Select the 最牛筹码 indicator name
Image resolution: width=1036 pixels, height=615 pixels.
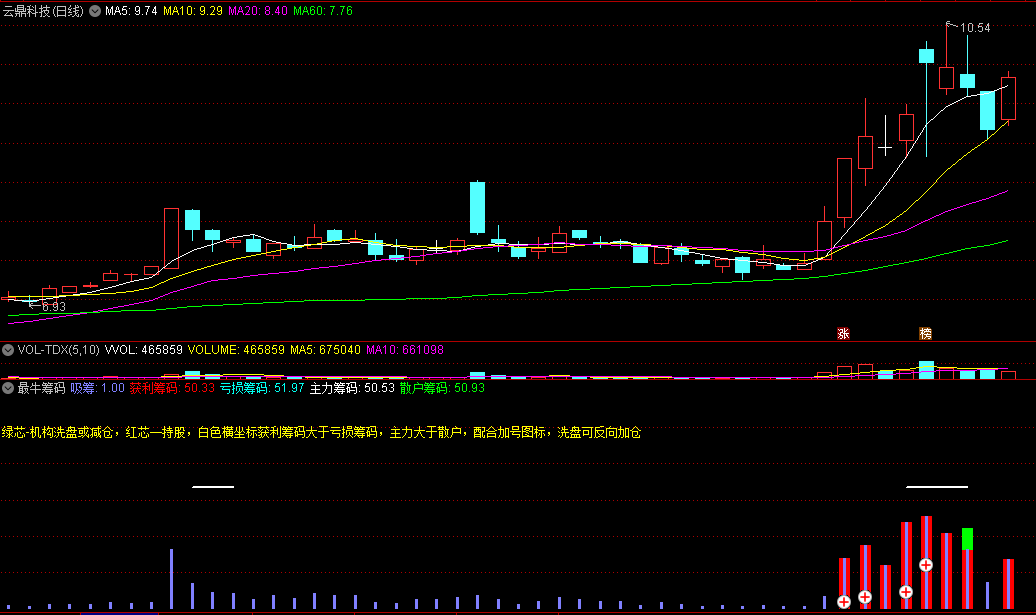click(x=41, y=388)
